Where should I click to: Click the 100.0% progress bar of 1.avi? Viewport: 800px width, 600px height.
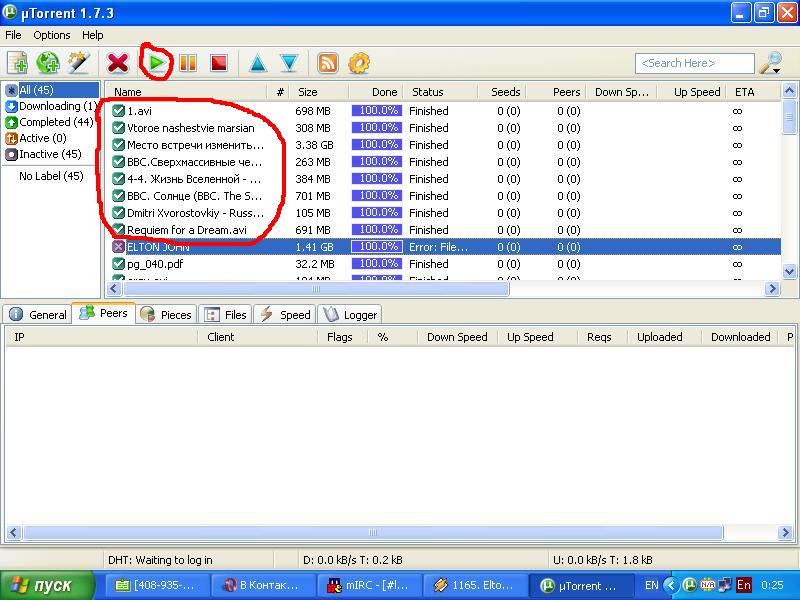(377, 111)
